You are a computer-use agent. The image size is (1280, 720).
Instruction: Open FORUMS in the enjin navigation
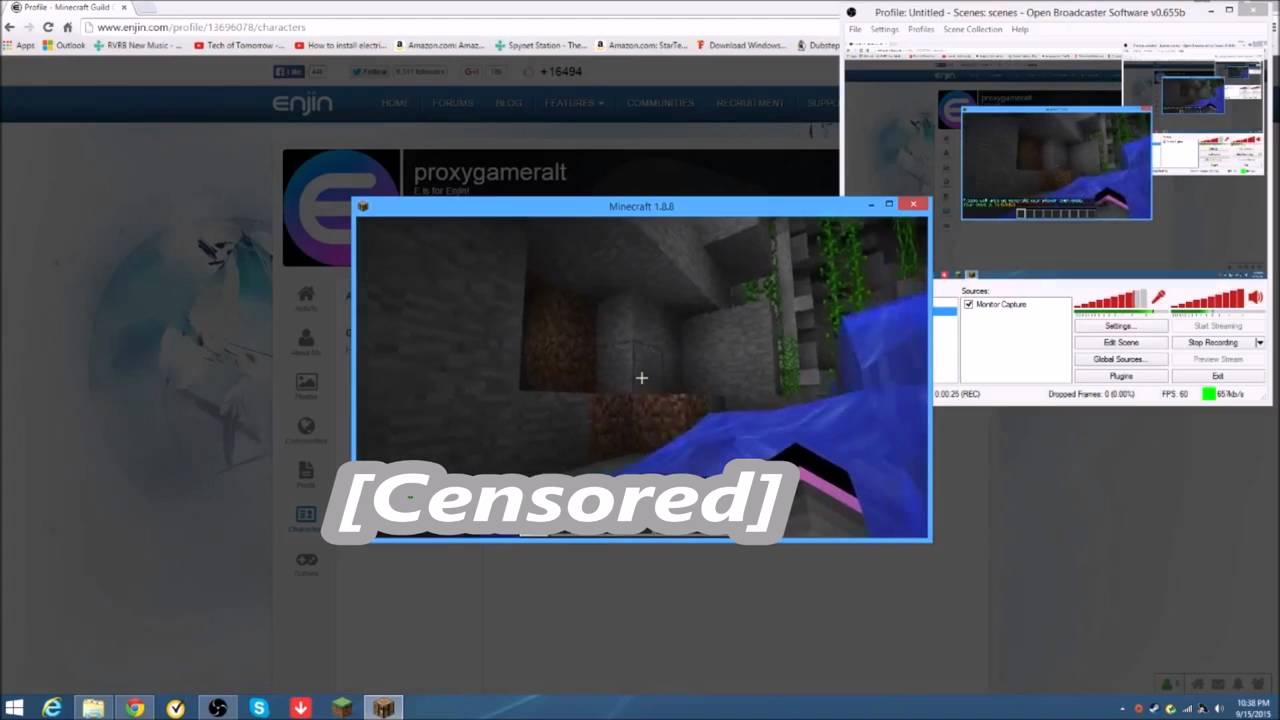pos(453,103)
